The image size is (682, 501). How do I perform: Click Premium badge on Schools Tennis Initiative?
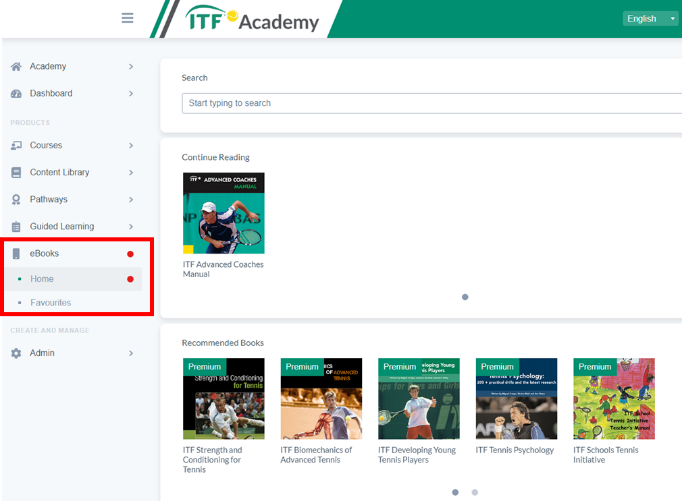[x=595, y=367]
